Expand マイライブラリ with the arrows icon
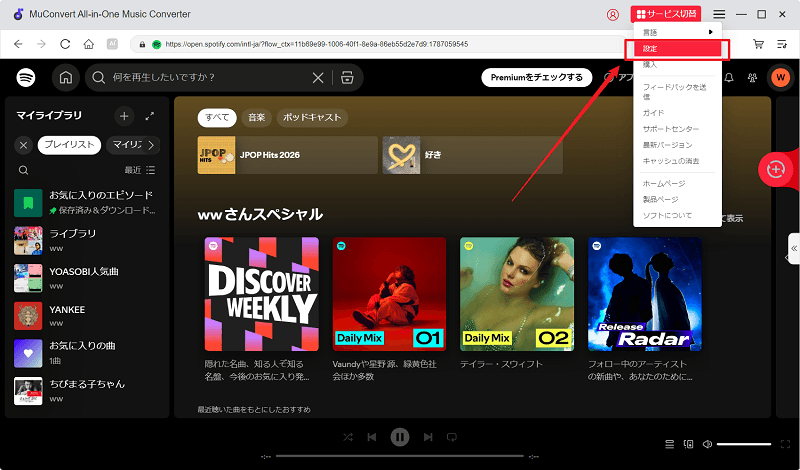This screenshot has height=470, width=800. tap(149, 116)
